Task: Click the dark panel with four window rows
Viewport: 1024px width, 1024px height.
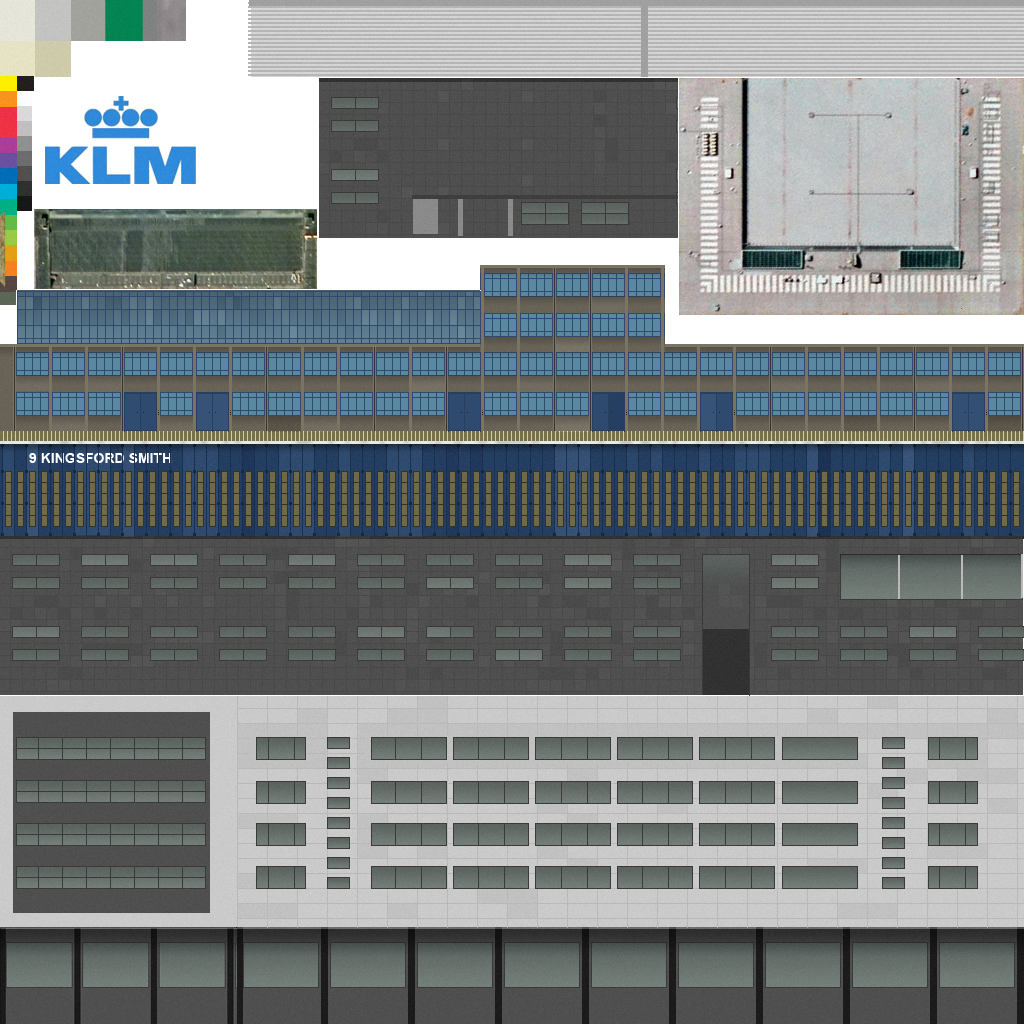Action: point(111,812)
